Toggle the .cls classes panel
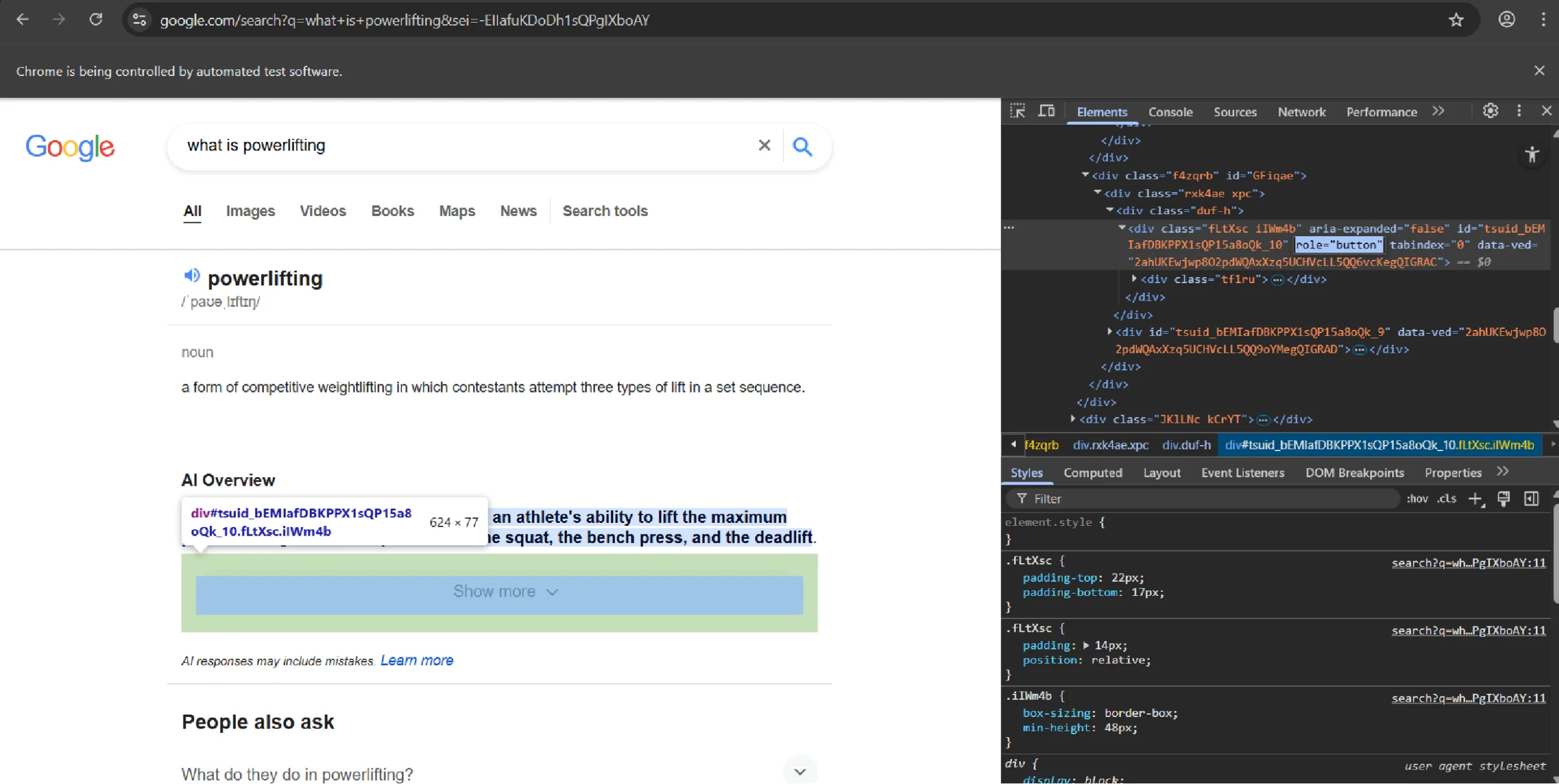This screenshot has width=1559, height=784. [x=1446, y=499]
